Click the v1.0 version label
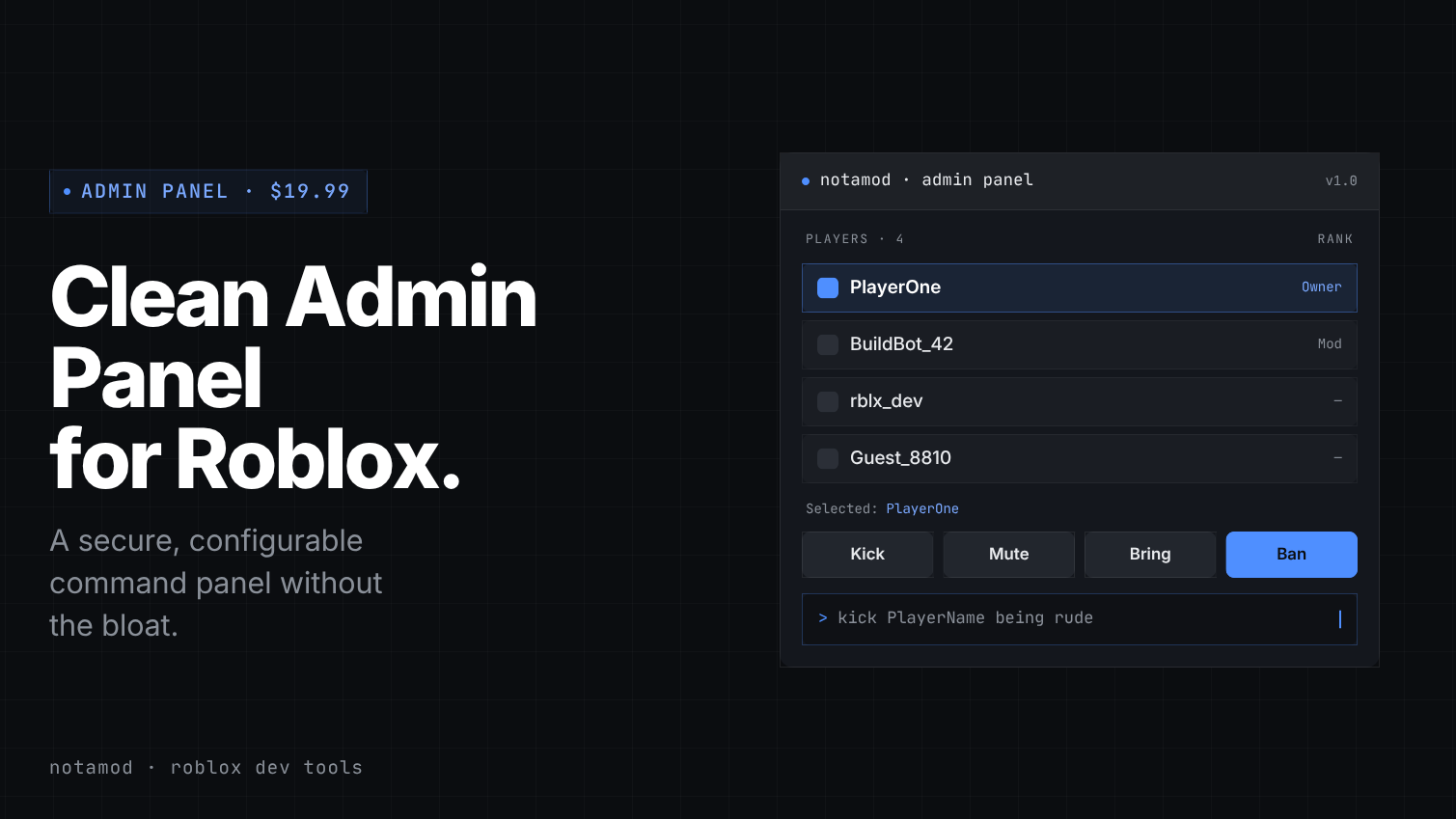The height and width of the screenshot is (819, 1456). 1341,181
